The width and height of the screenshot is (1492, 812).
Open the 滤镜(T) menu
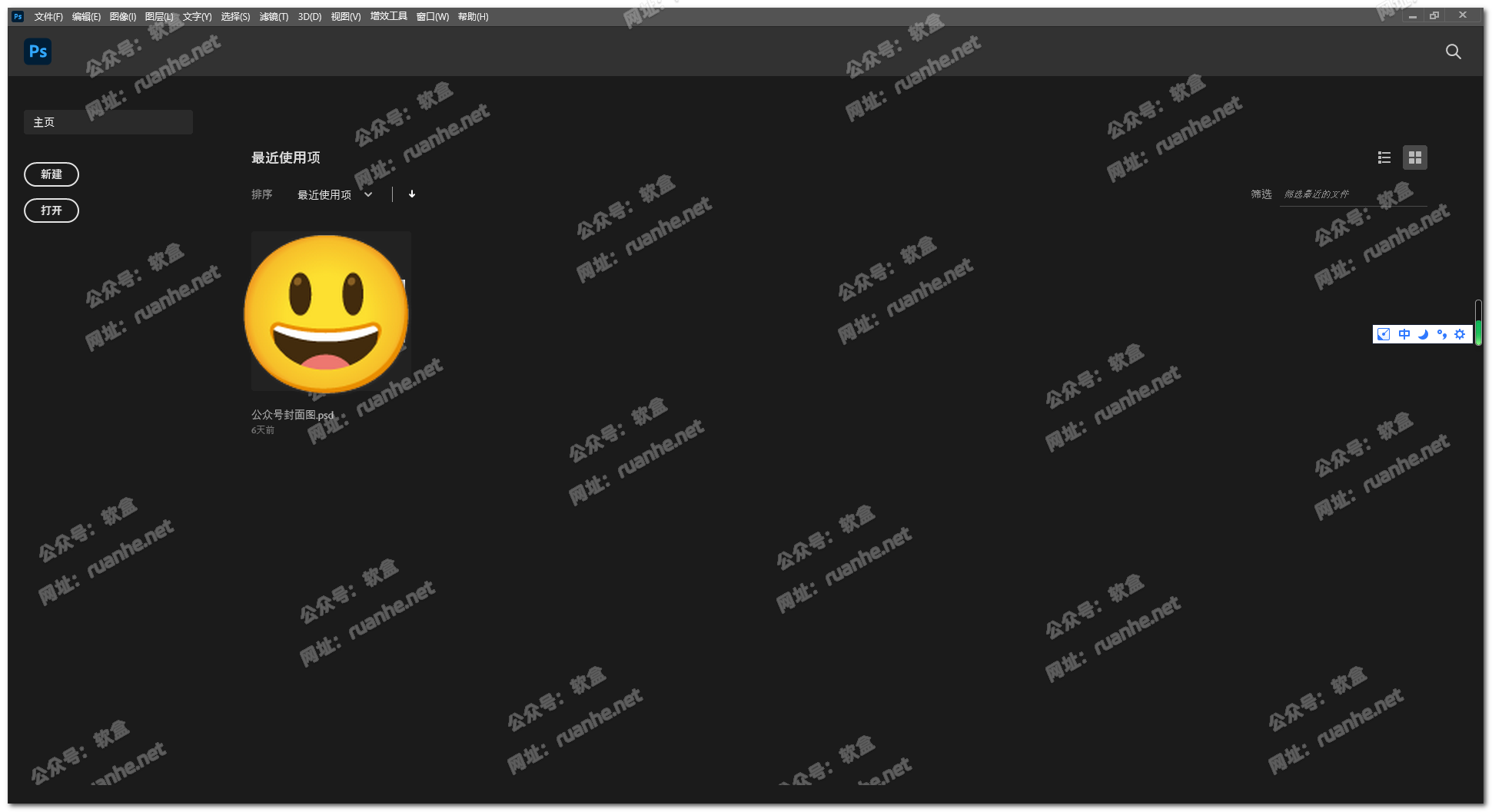click(x=274, y=17)
